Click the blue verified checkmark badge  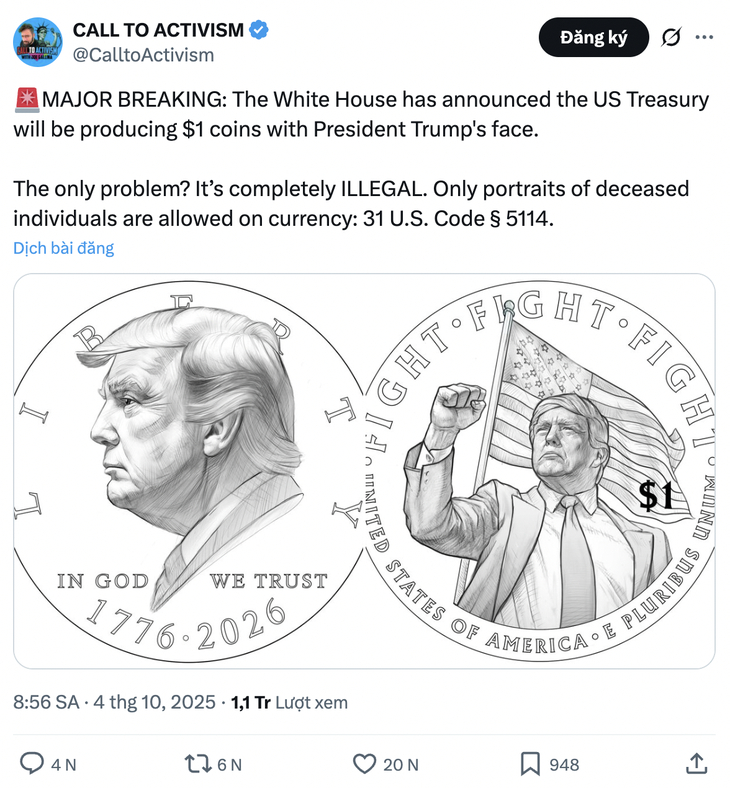click(x=259, y=30)
